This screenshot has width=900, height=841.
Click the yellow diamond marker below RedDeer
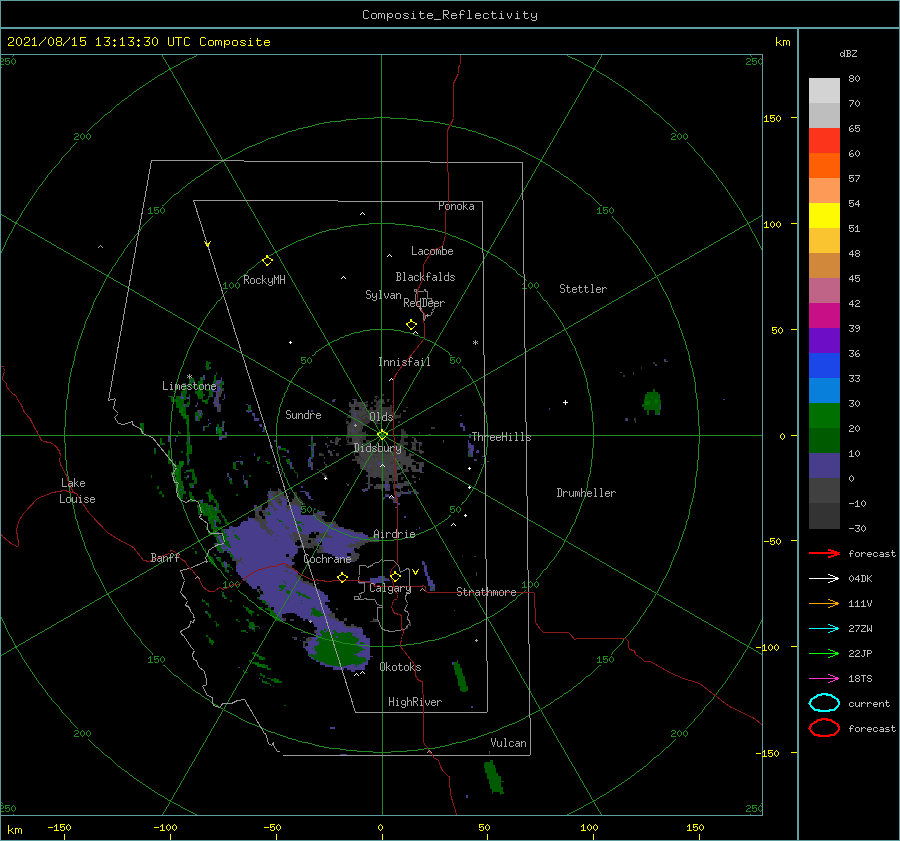coord(411,325)
